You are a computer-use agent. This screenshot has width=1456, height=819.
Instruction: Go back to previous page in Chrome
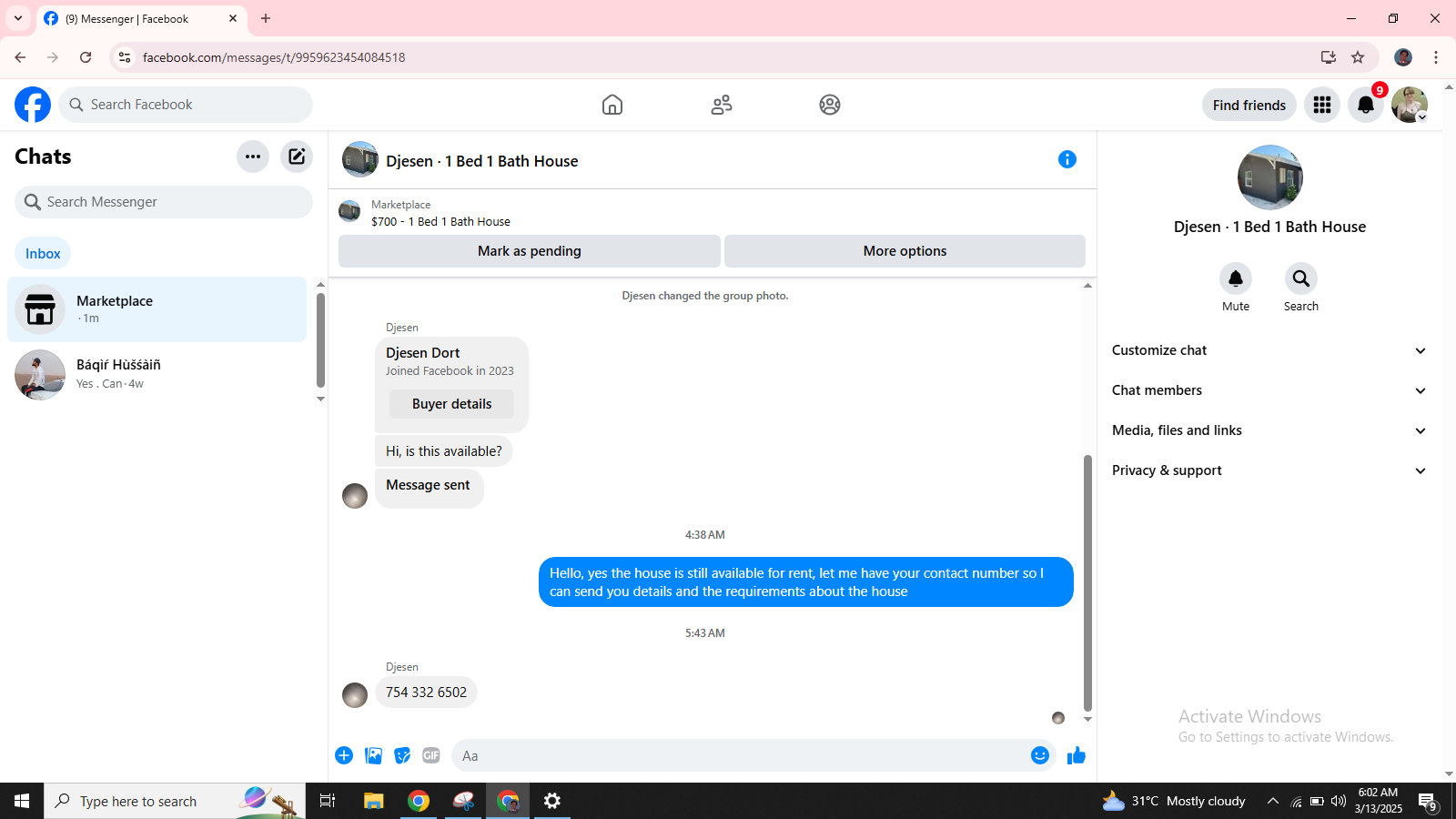(x=20, y=57)
